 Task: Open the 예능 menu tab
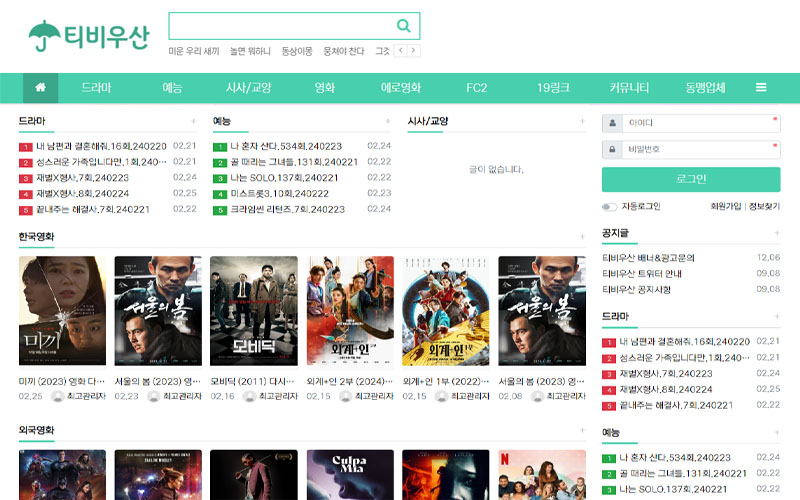[172, 87]
